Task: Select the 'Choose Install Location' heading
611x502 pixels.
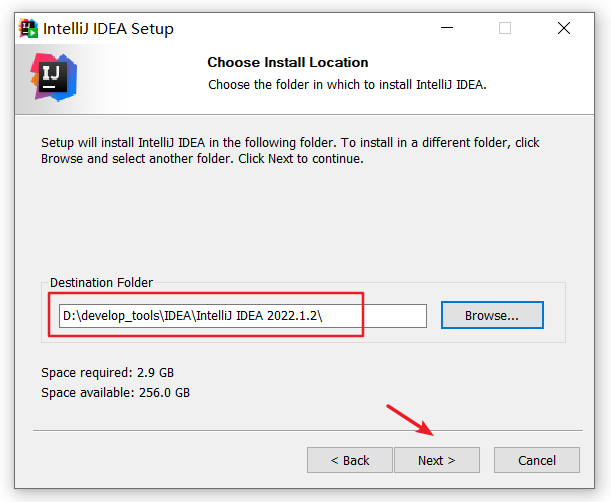Action: pyautogui.click(x=288, y=62)
